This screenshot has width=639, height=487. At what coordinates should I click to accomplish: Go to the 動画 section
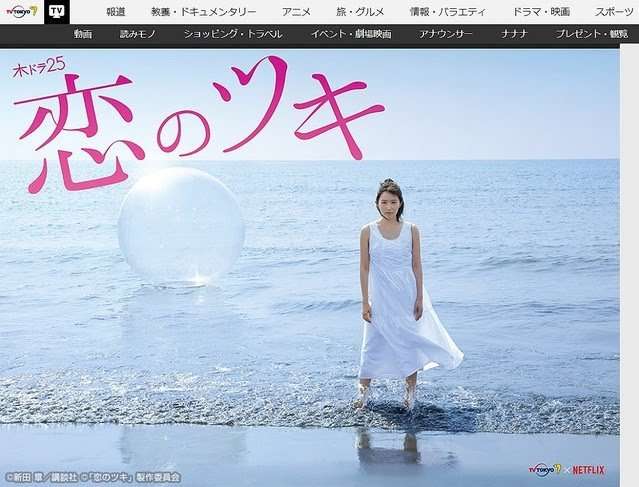pyautogui.click(x=83, y=34)
